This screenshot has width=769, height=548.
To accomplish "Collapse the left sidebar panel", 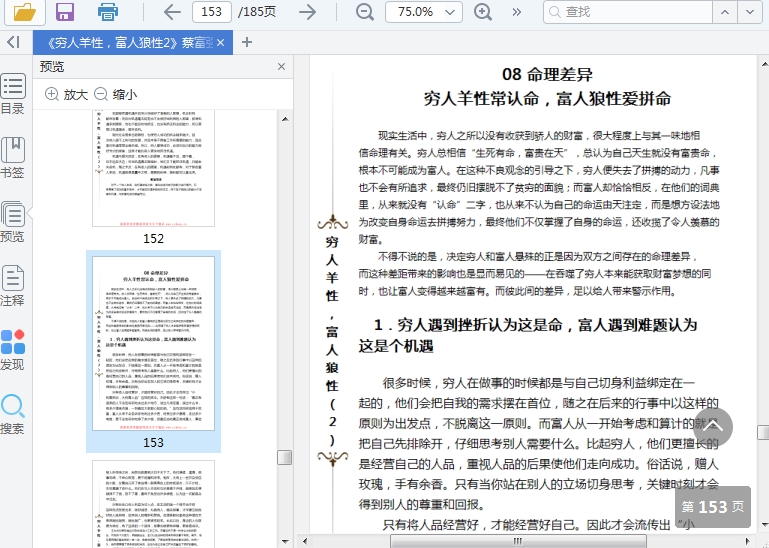I will point(13,42).
